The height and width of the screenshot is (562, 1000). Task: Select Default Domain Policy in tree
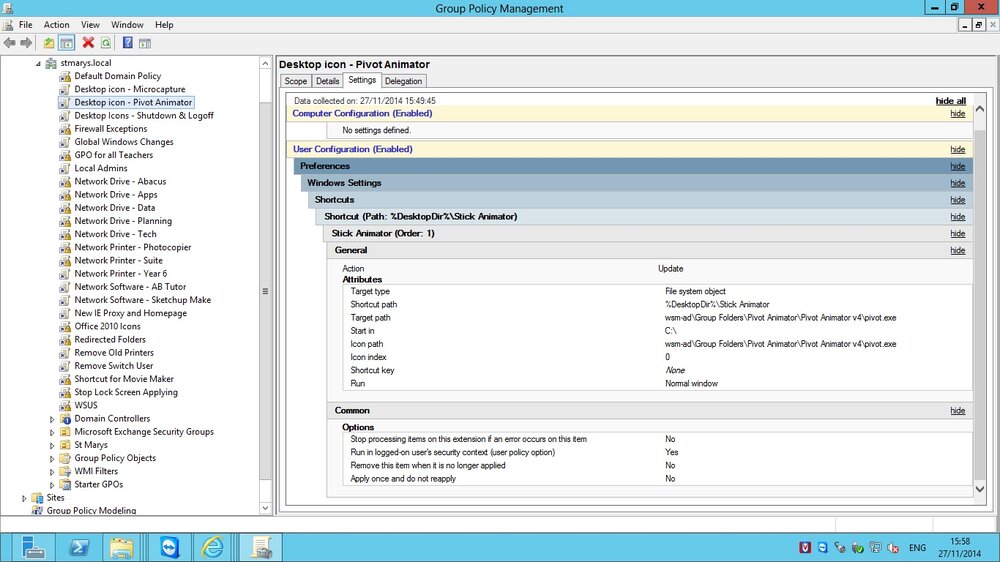click(x=117, y=76)
